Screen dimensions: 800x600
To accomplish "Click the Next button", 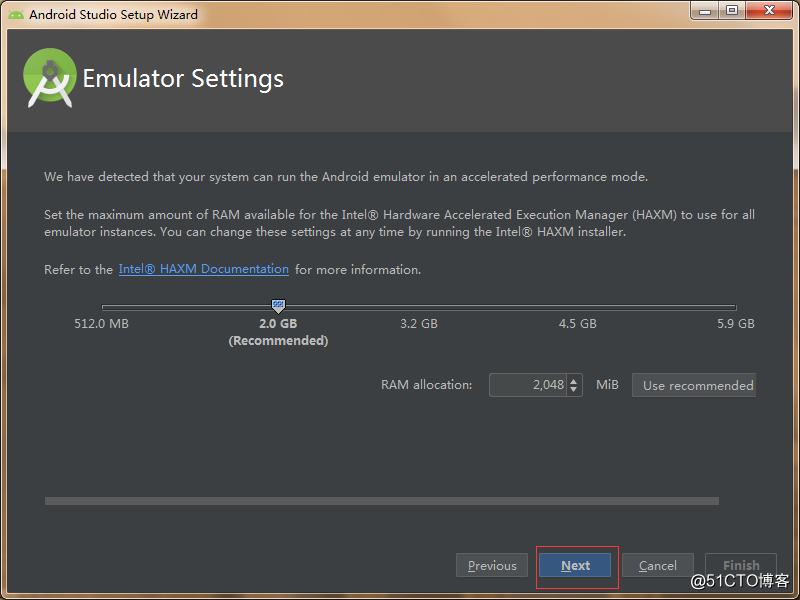I will (575, 565).
